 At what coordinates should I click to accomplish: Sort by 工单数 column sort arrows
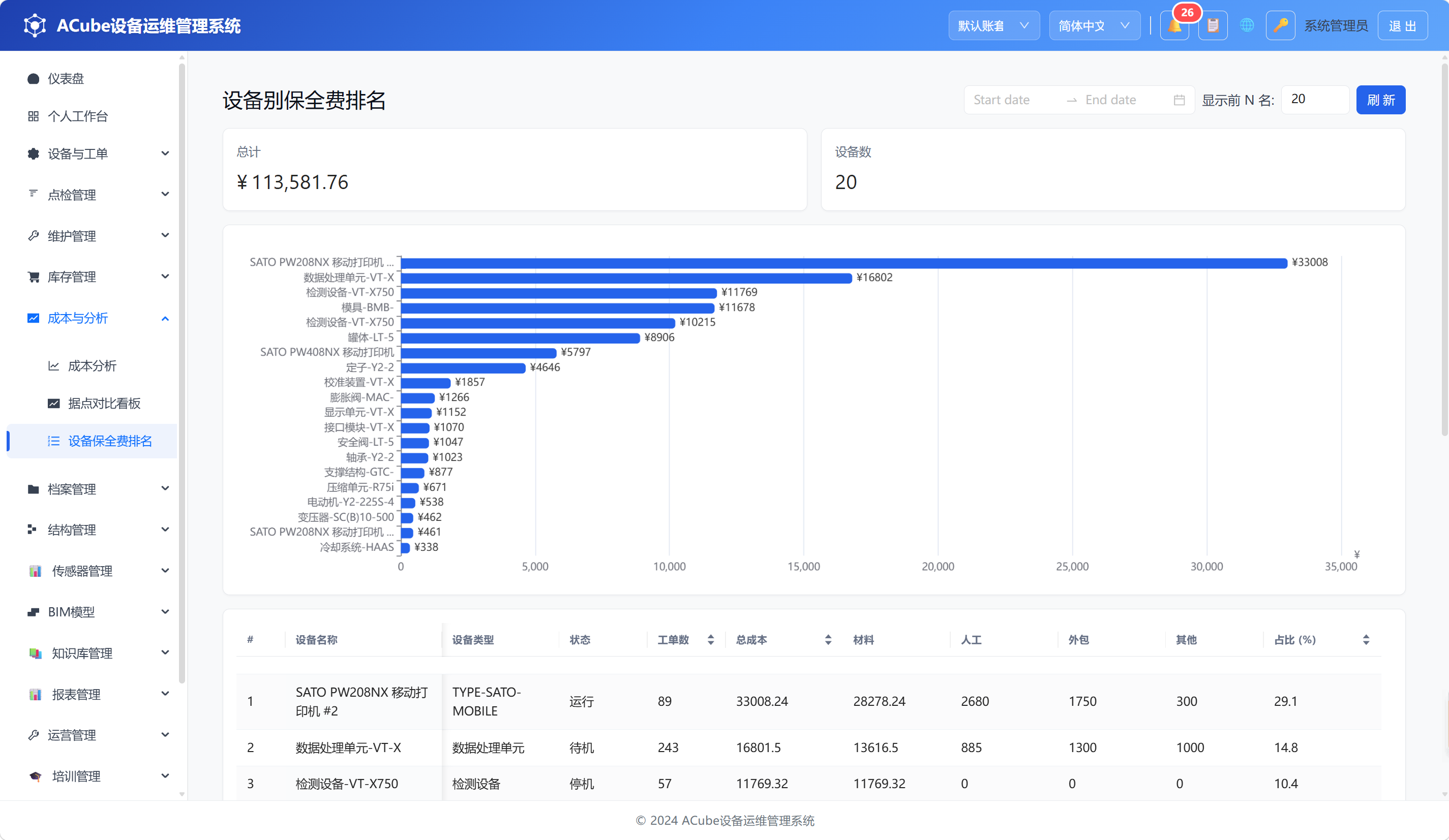[x=711, y=639]
